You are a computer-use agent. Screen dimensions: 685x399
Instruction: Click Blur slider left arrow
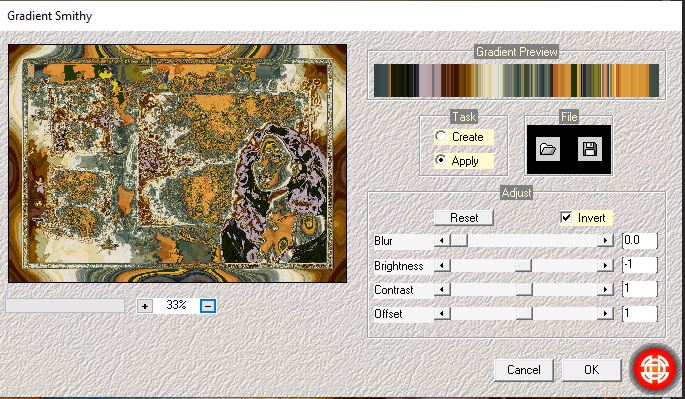click(442, 240)
